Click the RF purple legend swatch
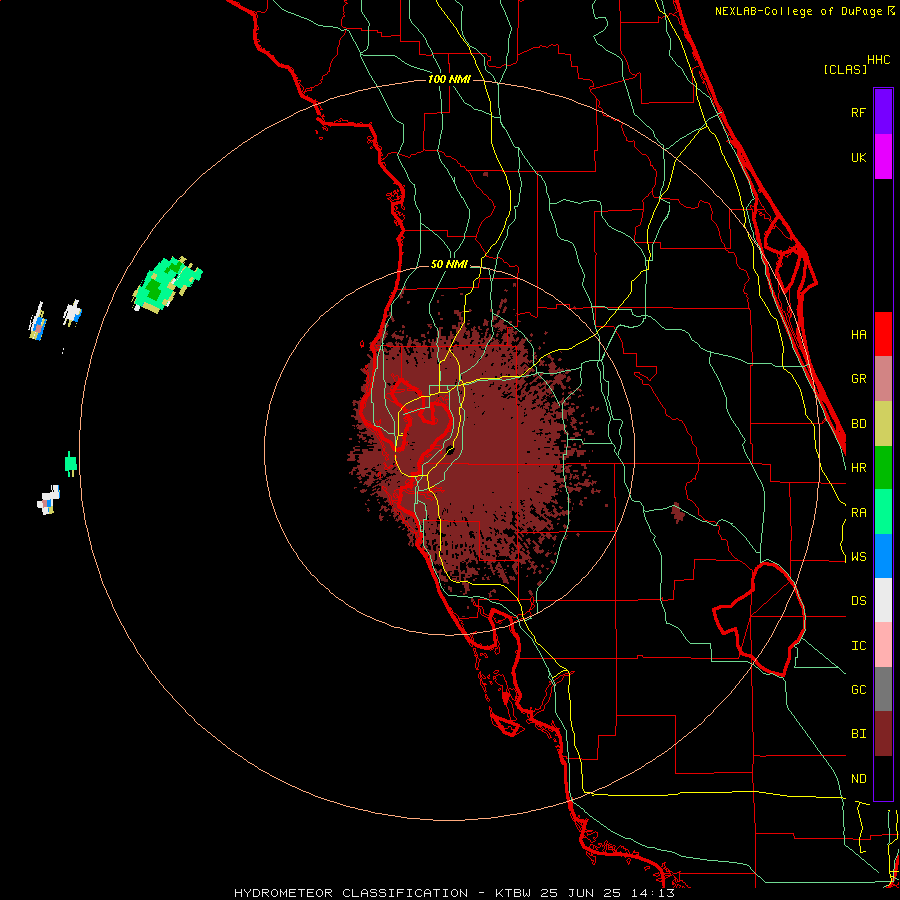Viewport: 900px width, 900px height. coord(883,112)
